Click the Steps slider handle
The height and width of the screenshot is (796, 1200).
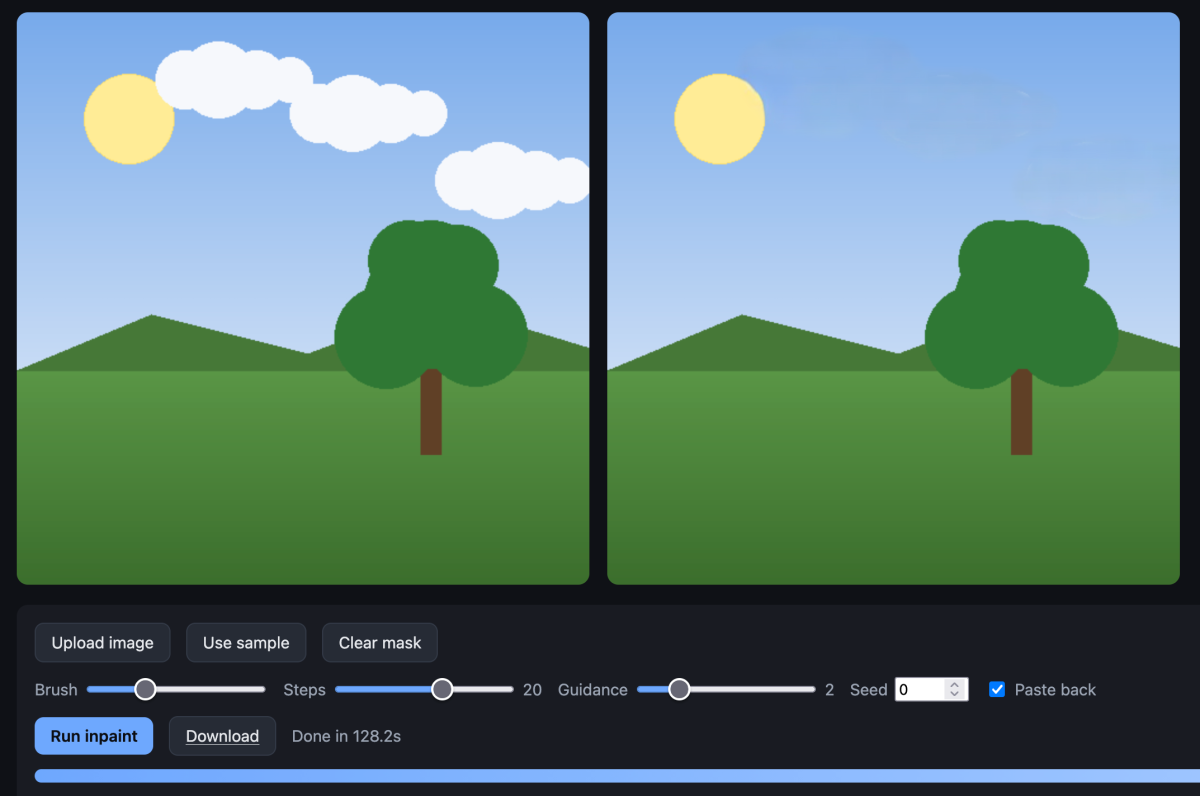tap(442, 689)
